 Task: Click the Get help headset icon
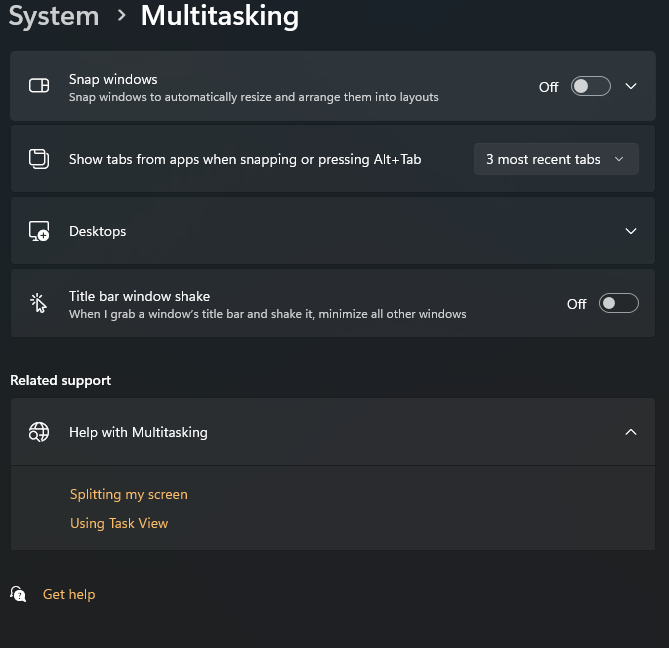18,594
